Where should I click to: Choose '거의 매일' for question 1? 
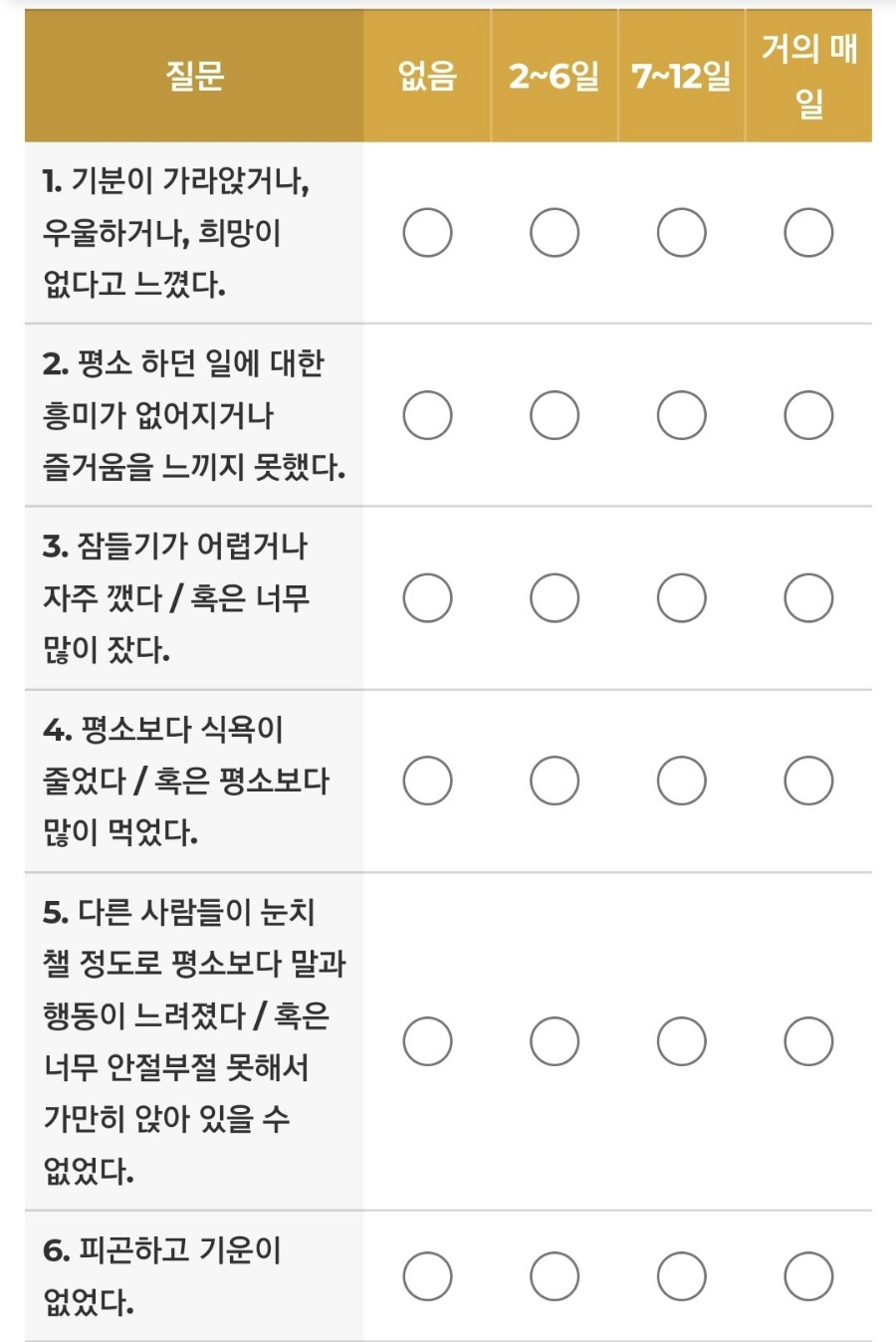[808, 233]
